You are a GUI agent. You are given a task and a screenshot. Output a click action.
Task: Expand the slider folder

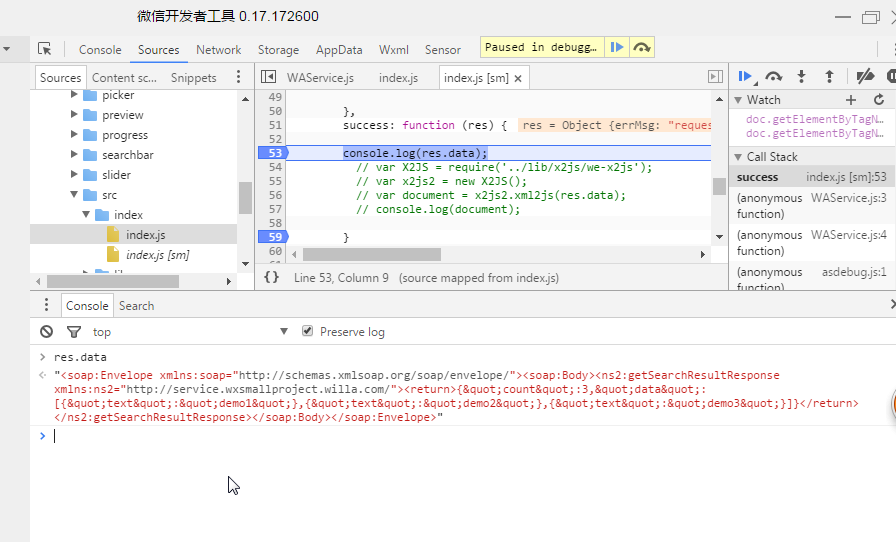[x=74, y=174]
